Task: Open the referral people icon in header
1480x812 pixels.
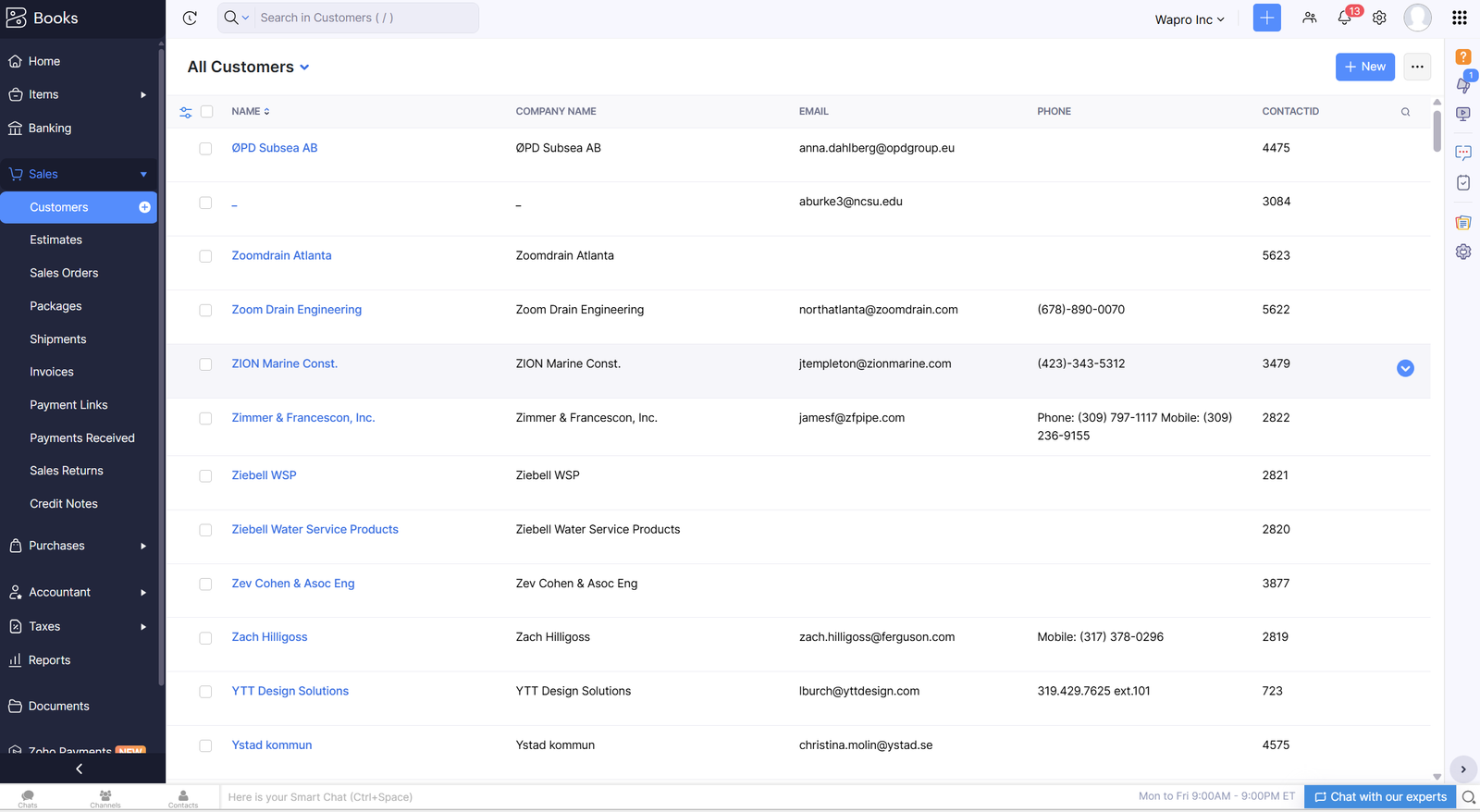Action: pos(1309,18)
